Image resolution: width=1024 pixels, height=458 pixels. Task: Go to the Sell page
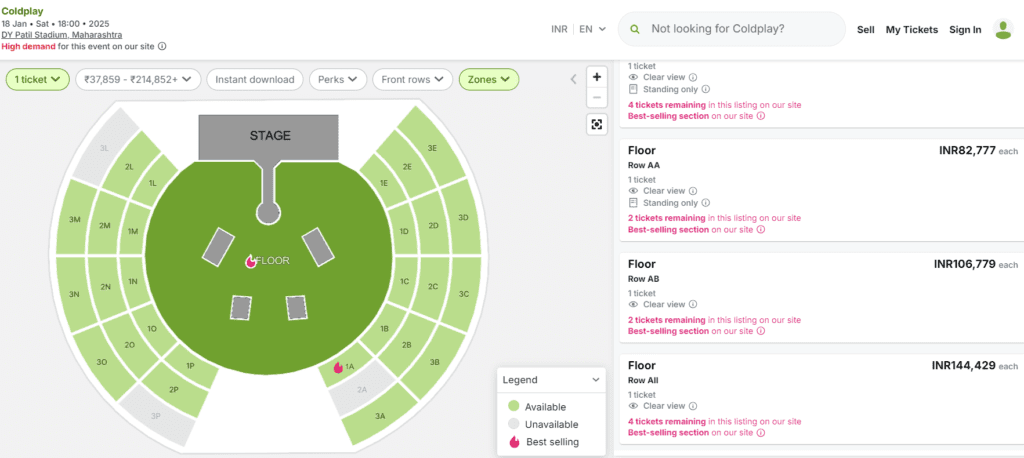coord(865,29)
